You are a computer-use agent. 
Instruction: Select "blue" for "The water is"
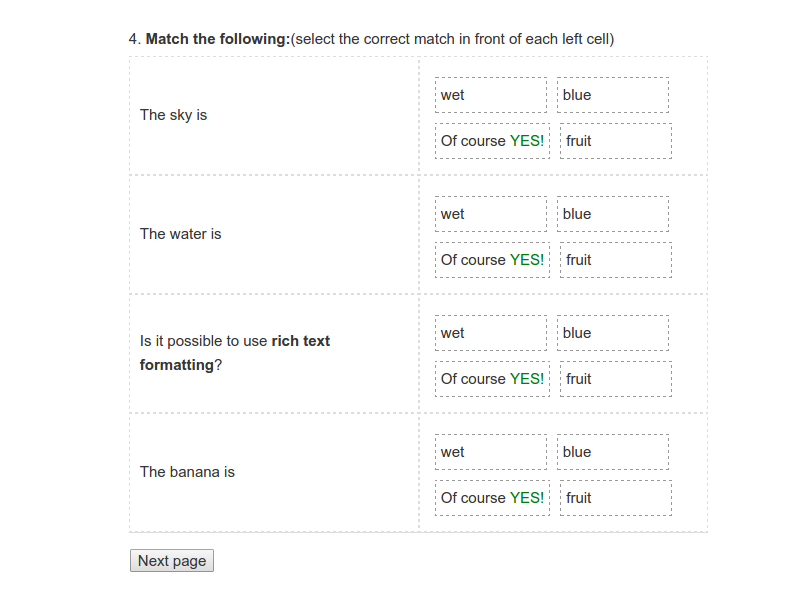[612, 214]
